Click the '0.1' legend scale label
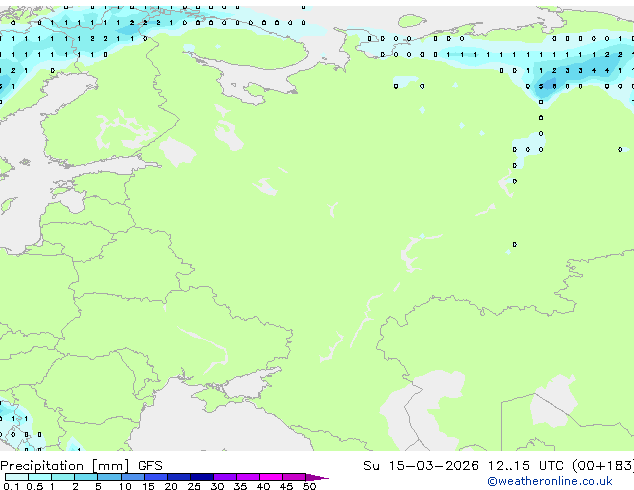The image size is (634, 490). (x=11, y=486)
